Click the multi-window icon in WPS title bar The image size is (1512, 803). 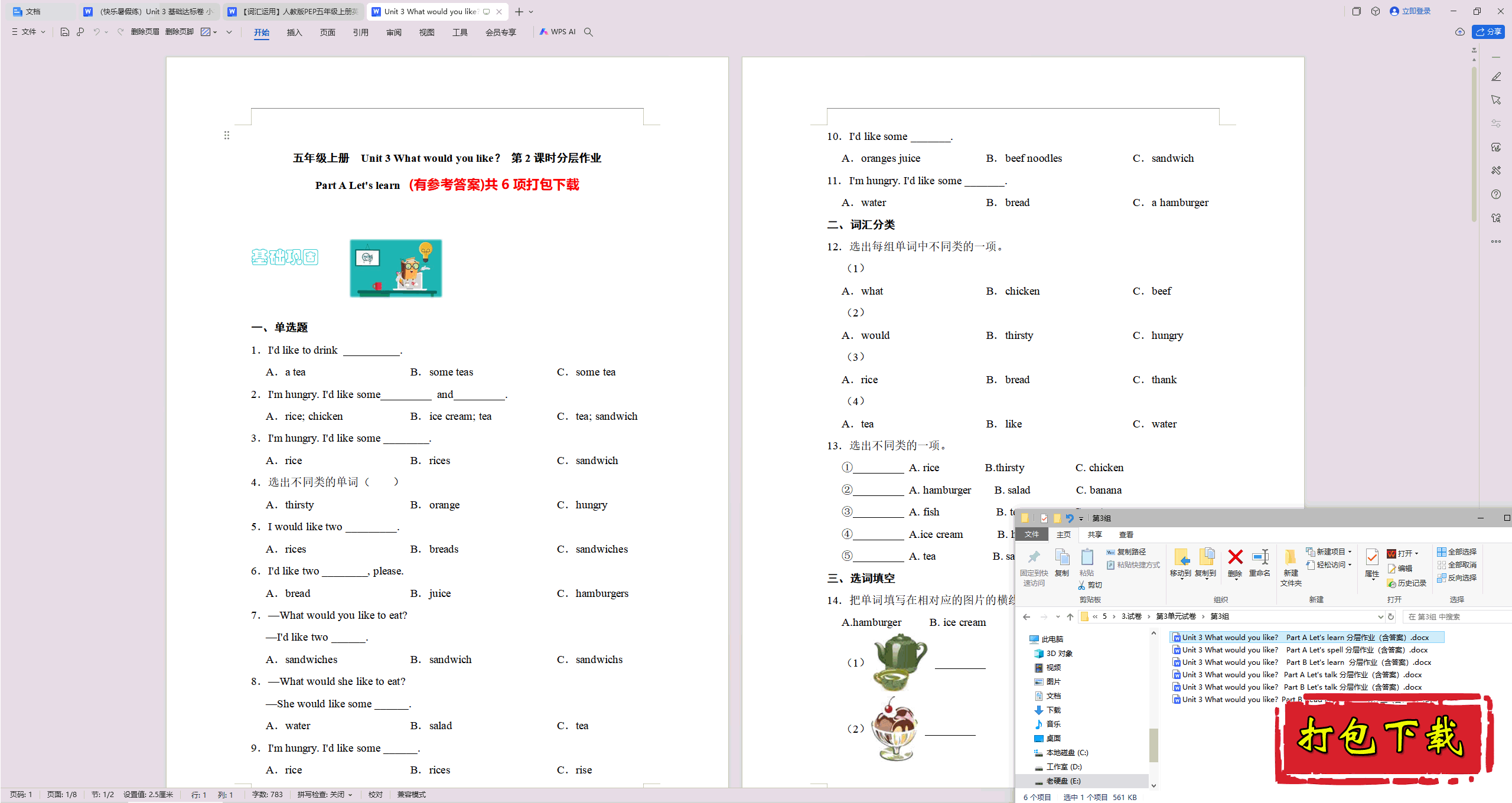[x=1357, y=11]
